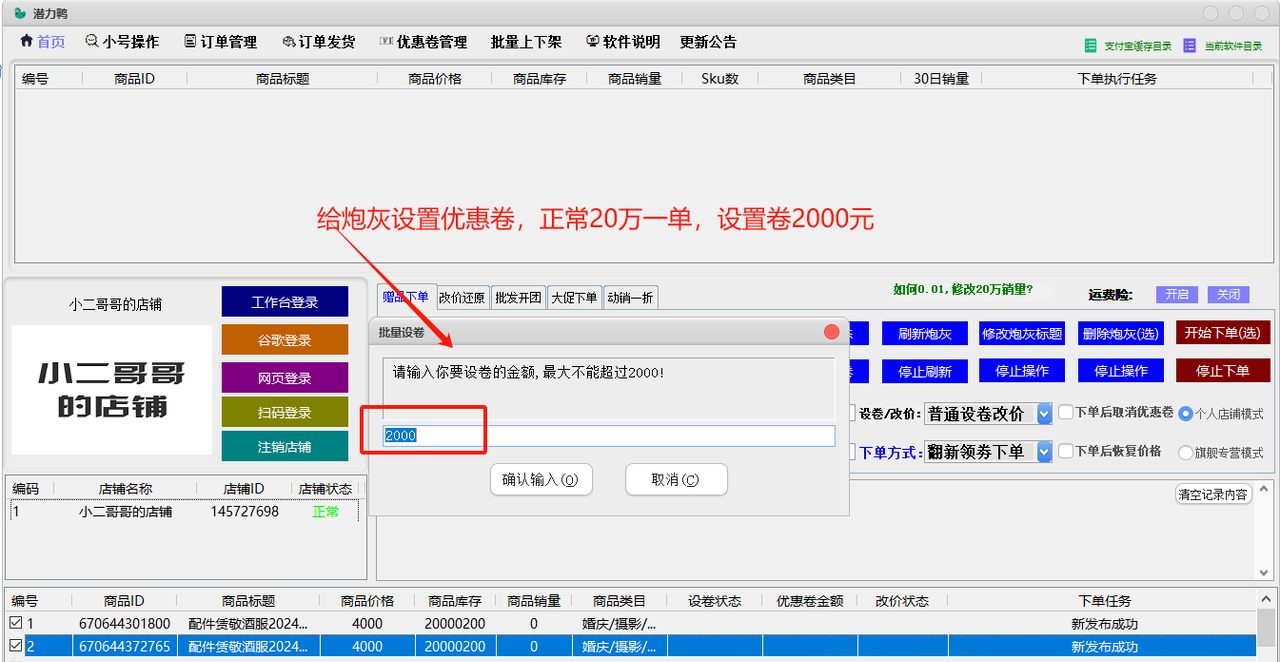The image size is (1280, 662).
Task: Tick the 下单后恢复价格 checkbox
Action: point(1066,451)
